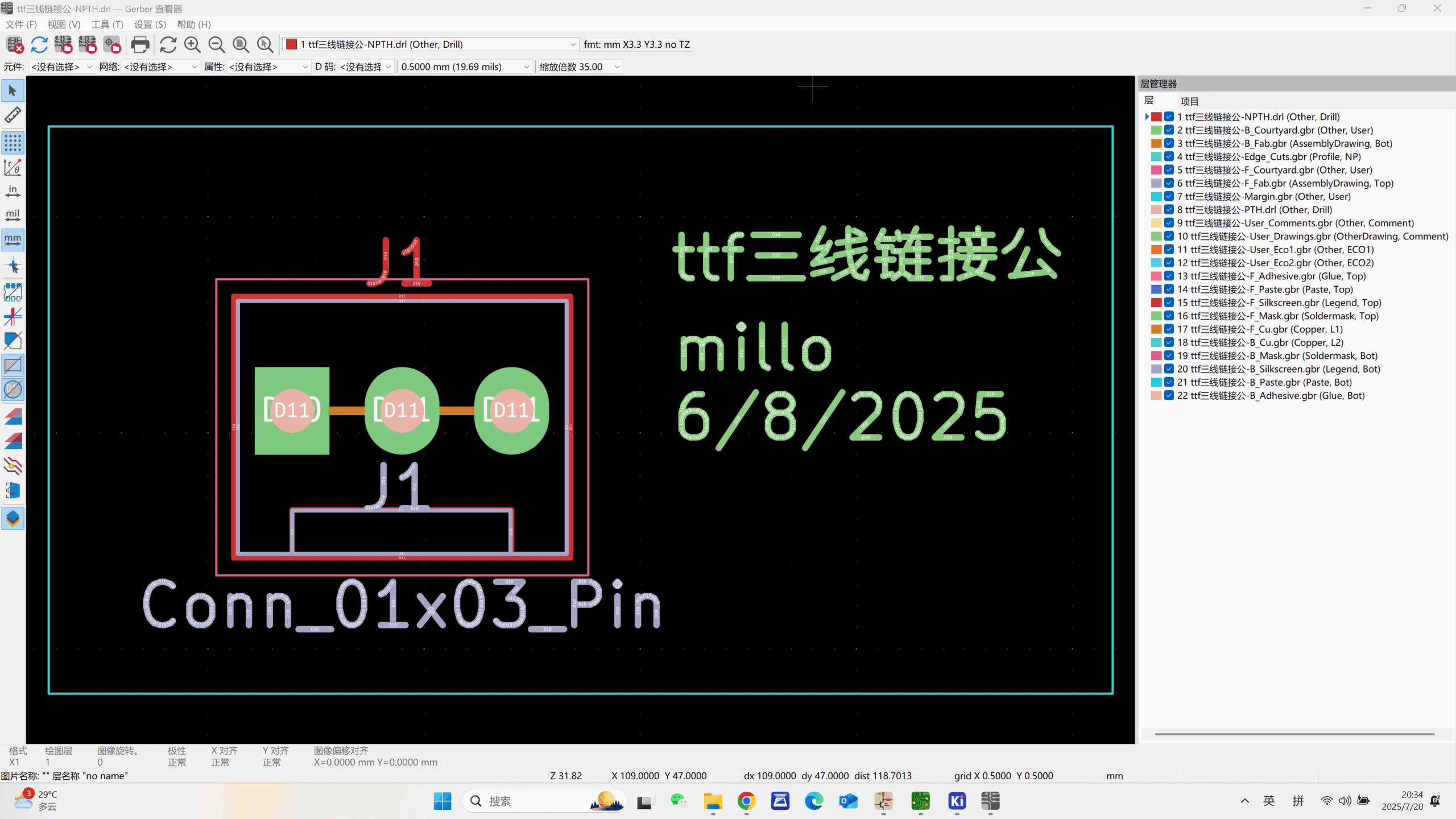
Task: Hide the Edge_Cuts.gbr layer checkbox
Action: 1169,156
